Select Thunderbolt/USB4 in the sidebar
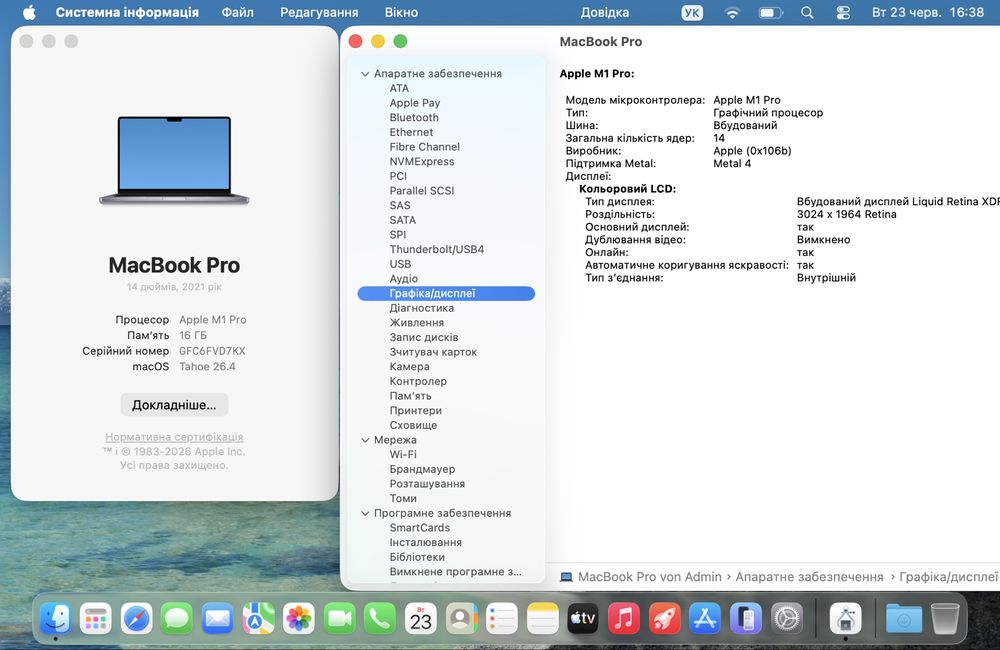1000x650 pixels. [436, 249]
